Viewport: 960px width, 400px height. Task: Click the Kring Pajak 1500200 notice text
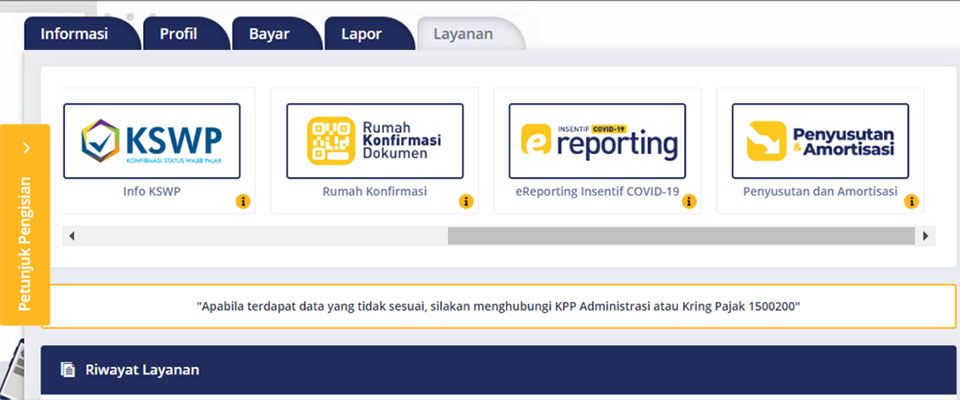pos(498,306)
